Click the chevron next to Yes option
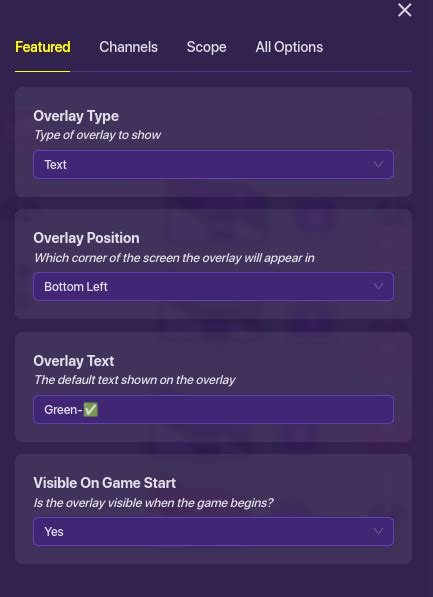This screenshot has width=433, height=597. [x=378, y=532]
